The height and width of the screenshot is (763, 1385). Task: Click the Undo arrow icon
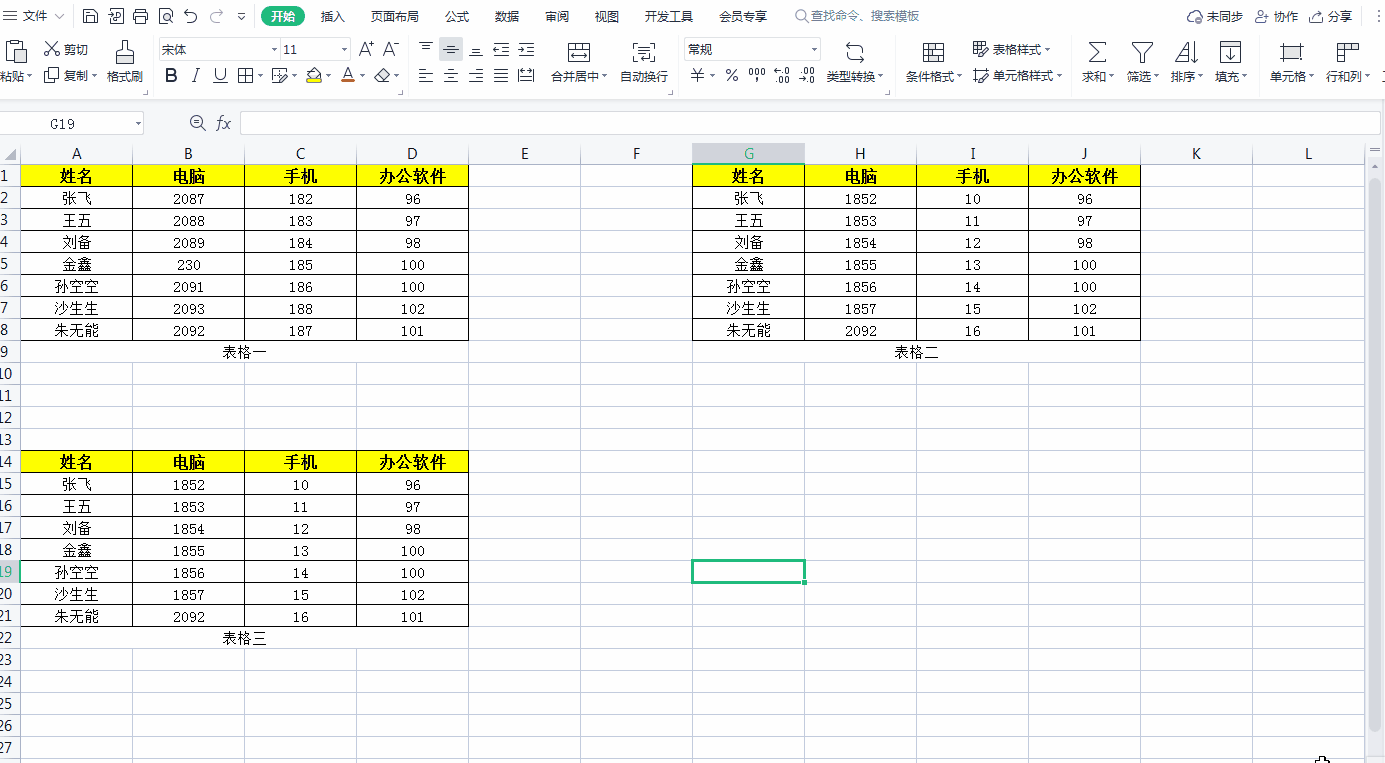pos(190,16)
